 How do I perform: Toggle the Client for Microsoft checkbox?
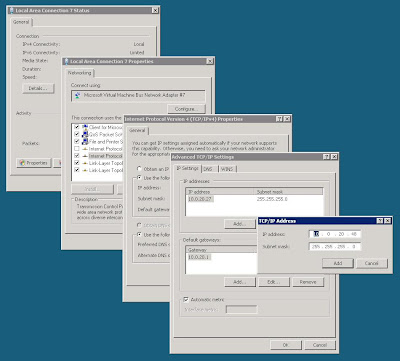point(77,127)
